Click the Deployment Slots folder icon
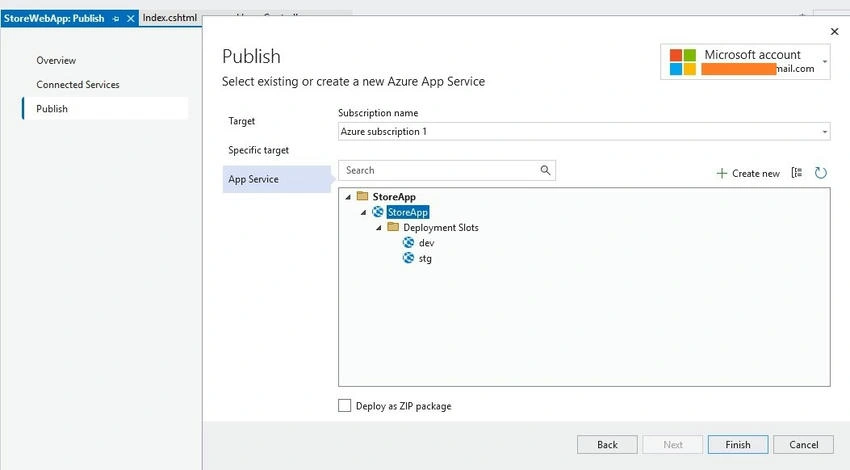The height and width of the screenshot is (470, 850). [393, 227]
